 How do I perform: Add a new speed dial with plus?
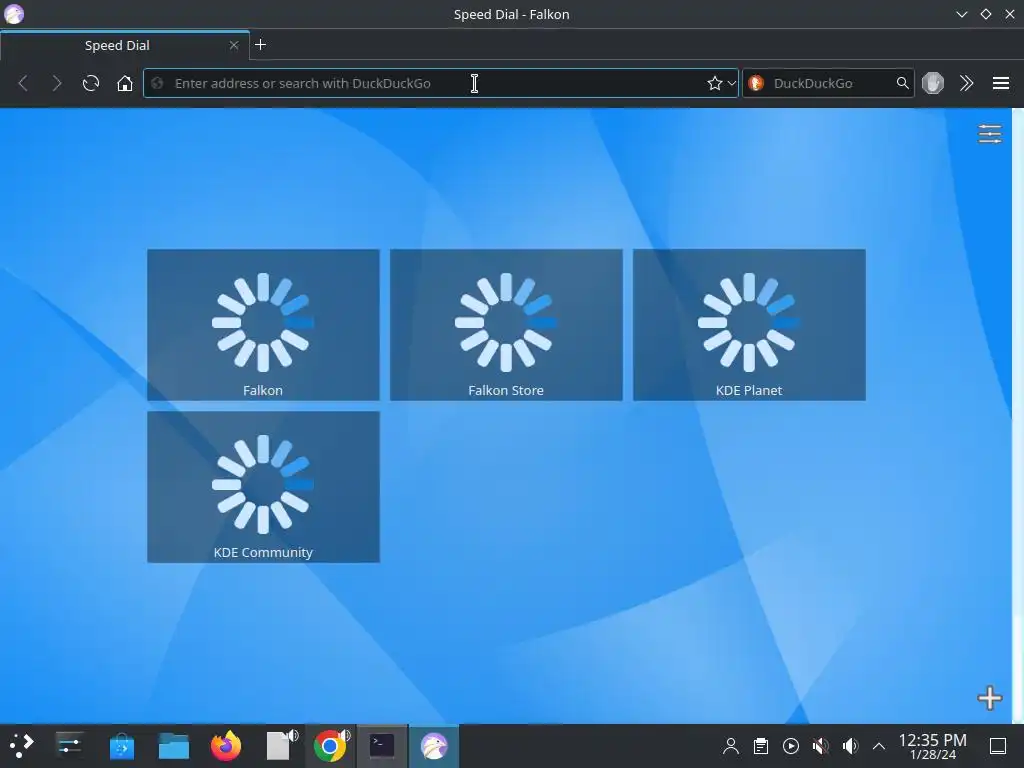tap(989, 697)
